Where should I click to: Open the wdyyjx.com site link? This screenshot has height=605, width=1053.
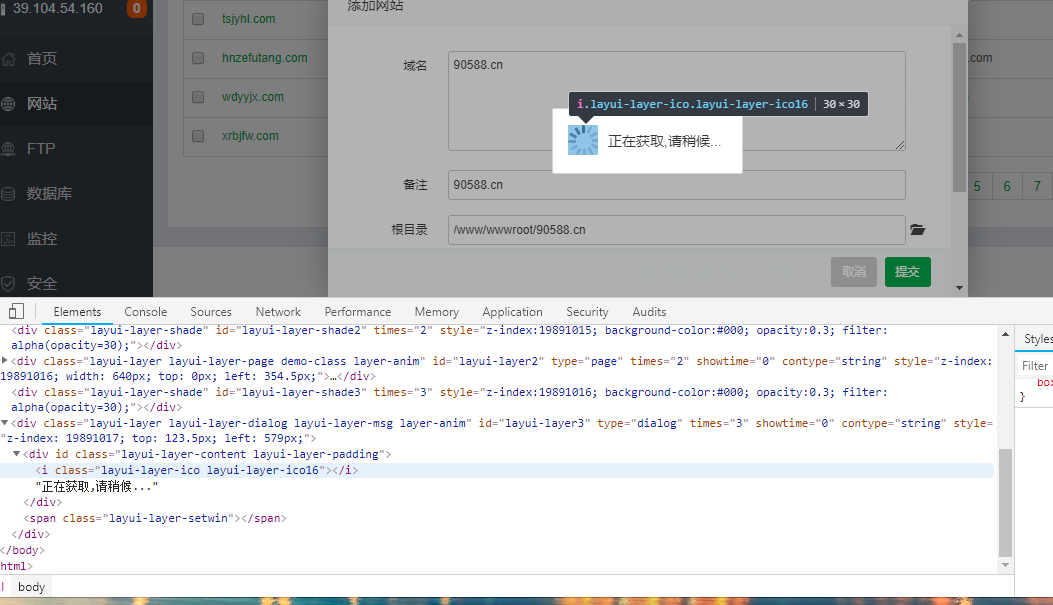click(253, 97)
